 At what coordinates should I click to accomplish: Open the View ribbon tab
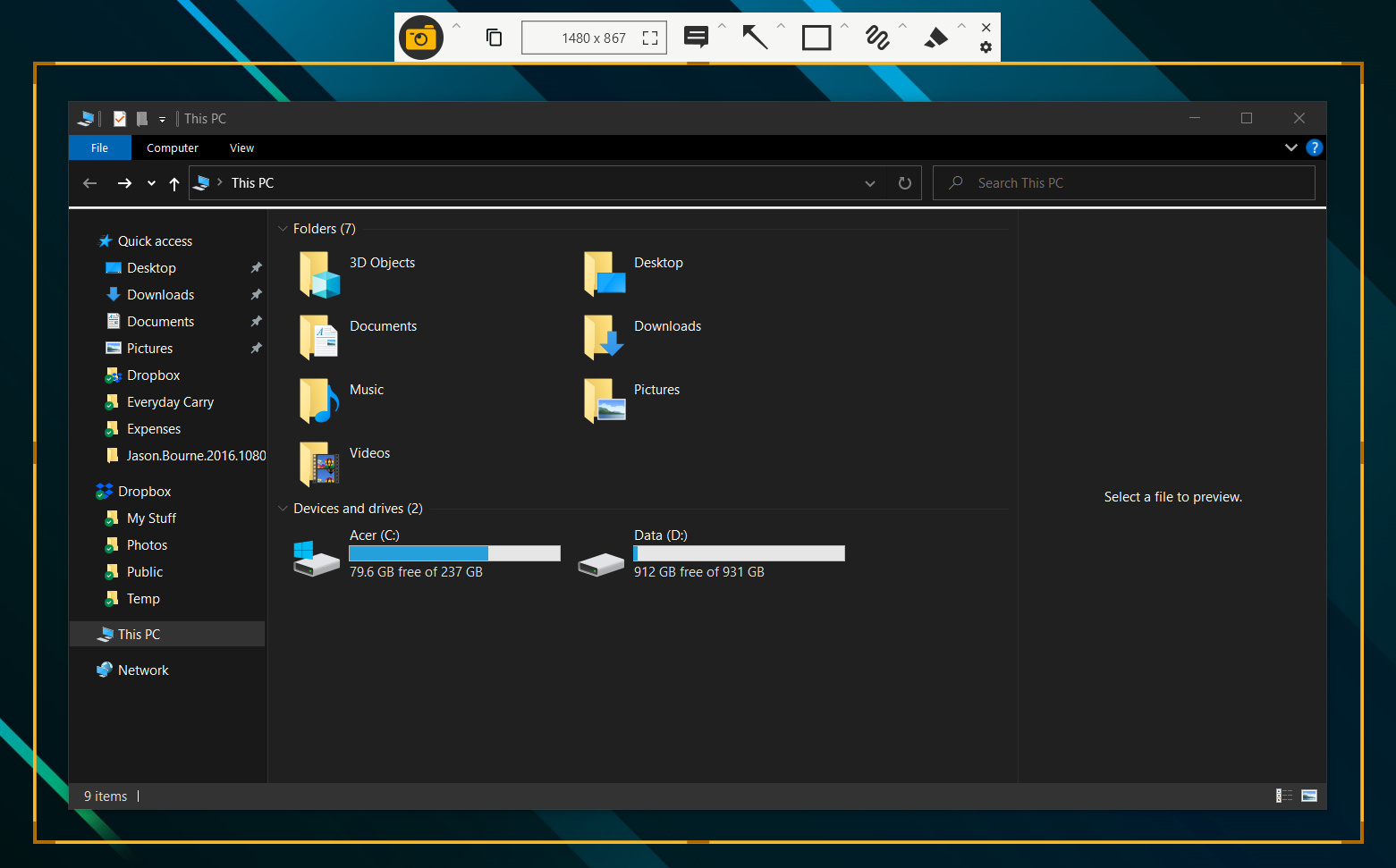click(241, 148)
